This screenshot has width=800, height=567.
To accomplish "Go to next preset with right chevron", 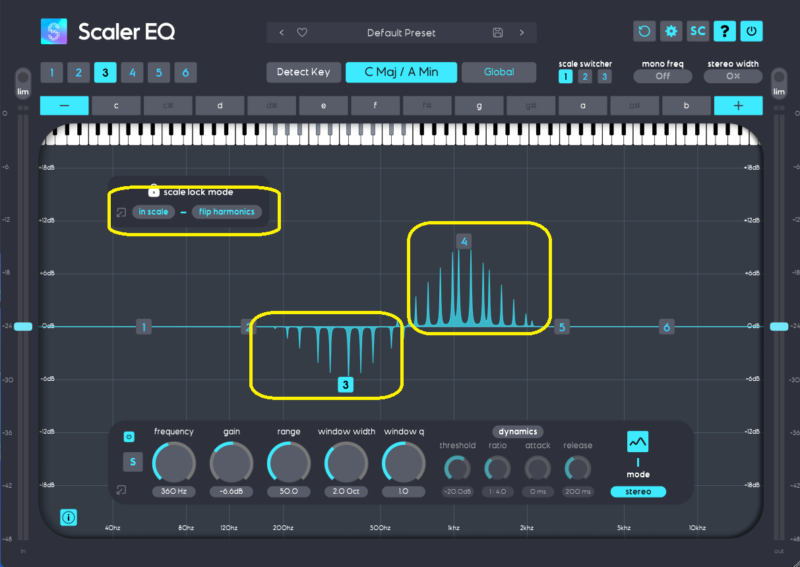I will tap(521, 32).
